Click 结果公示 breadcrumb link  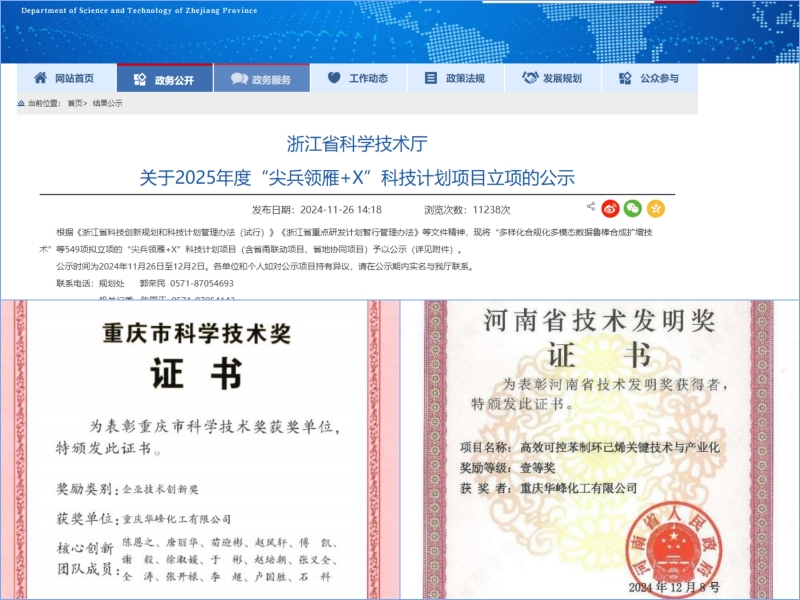[107, 103]
